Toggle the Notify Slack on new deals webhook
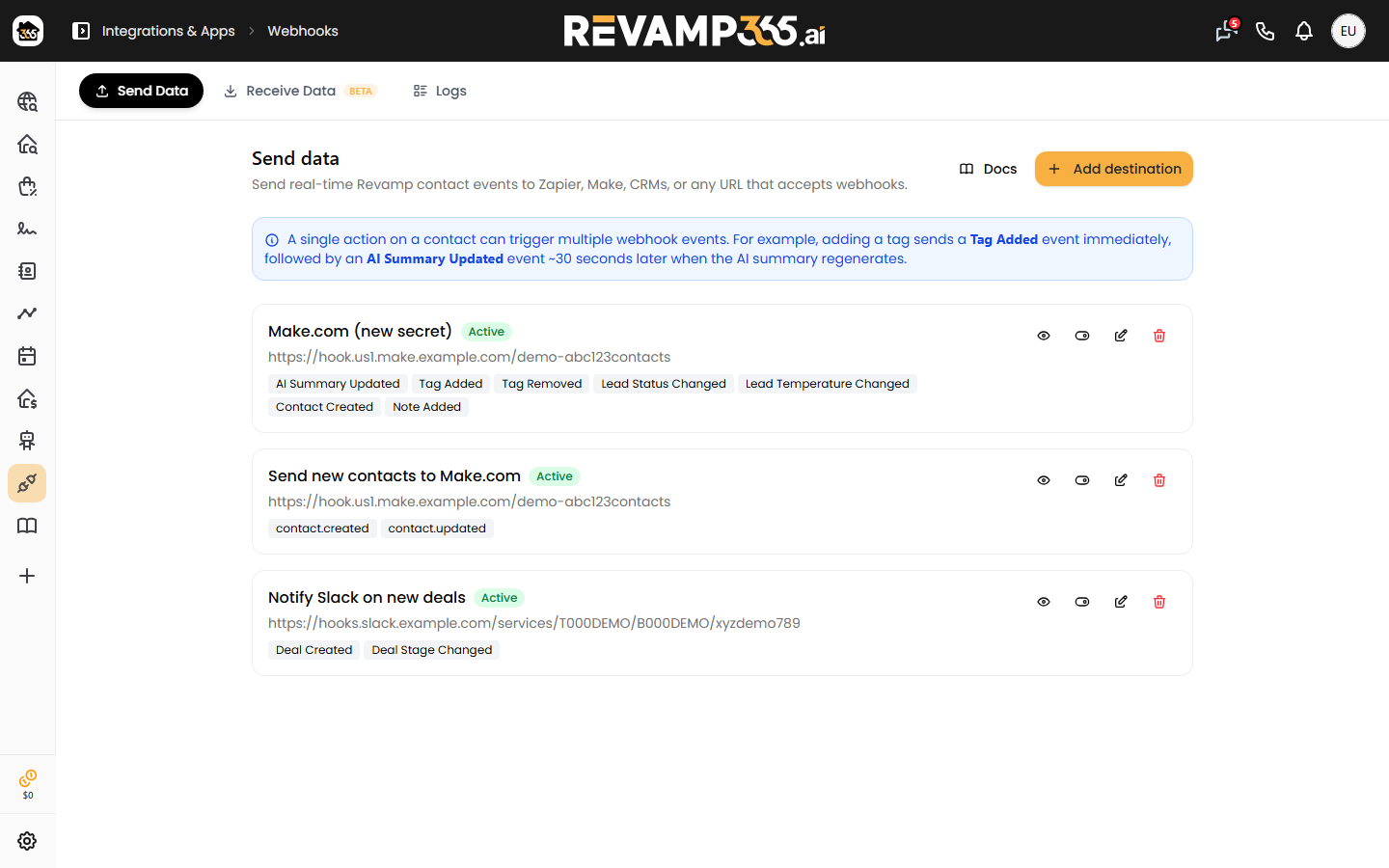1389x868 pixels. 1082,602
